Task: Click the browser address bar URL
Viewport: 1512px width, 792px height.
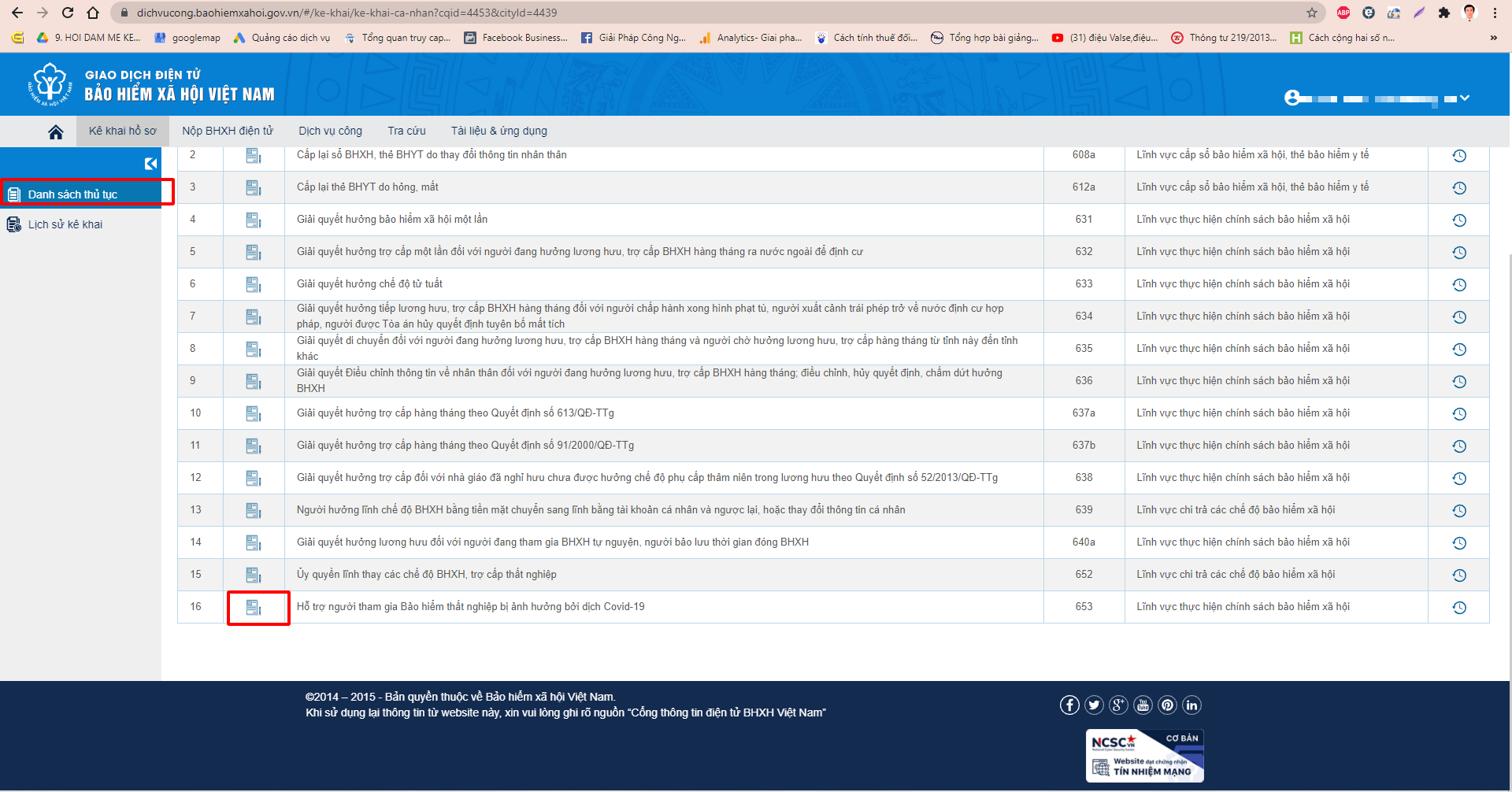Action: pyautogui.click(x=346, y=13)
